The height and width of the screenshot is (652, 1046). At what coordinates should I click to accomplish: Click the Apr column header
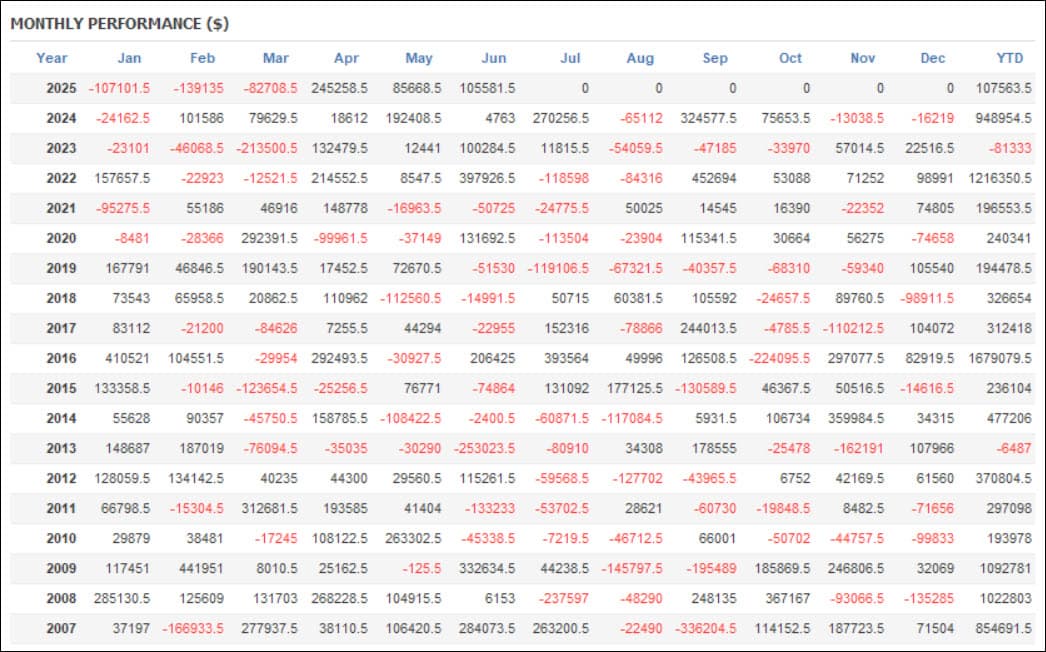[347, 58]
